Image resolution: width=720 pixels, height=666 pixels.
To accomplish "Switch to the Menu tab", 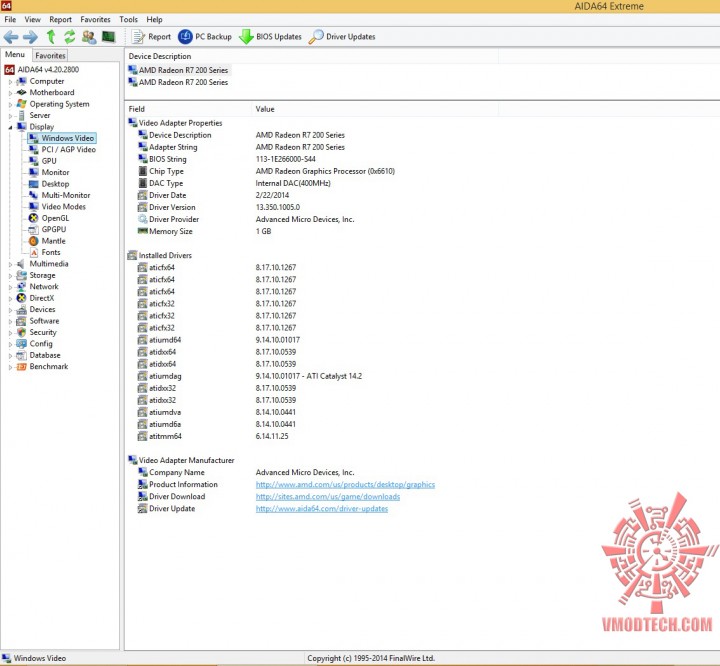I will coord(15,55).
